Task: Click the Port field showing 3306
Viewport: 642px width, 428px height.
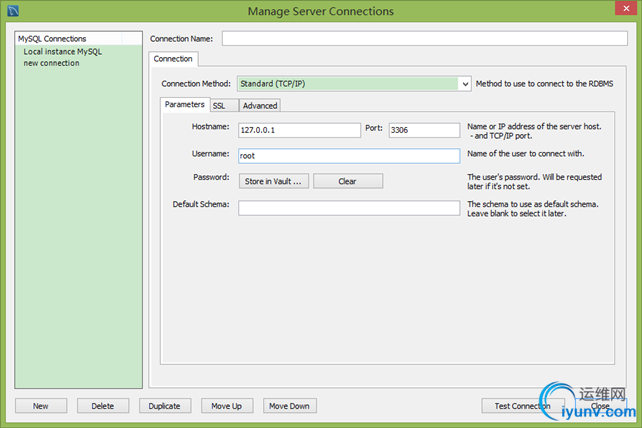Action: (424, 130)
